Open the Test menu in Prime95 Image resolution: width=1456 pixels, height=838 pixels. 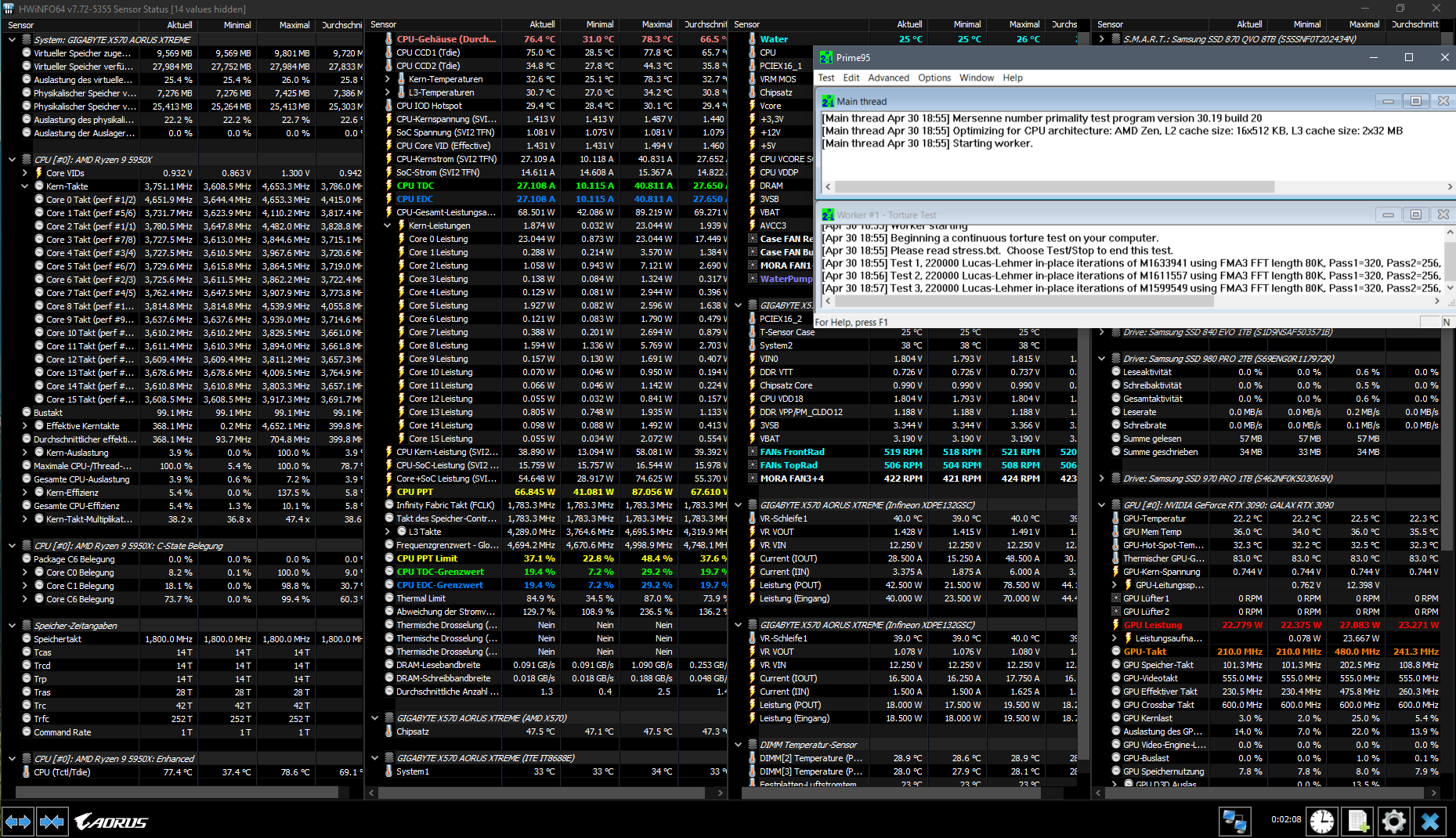pyautogui.click(x=826, y=78)
